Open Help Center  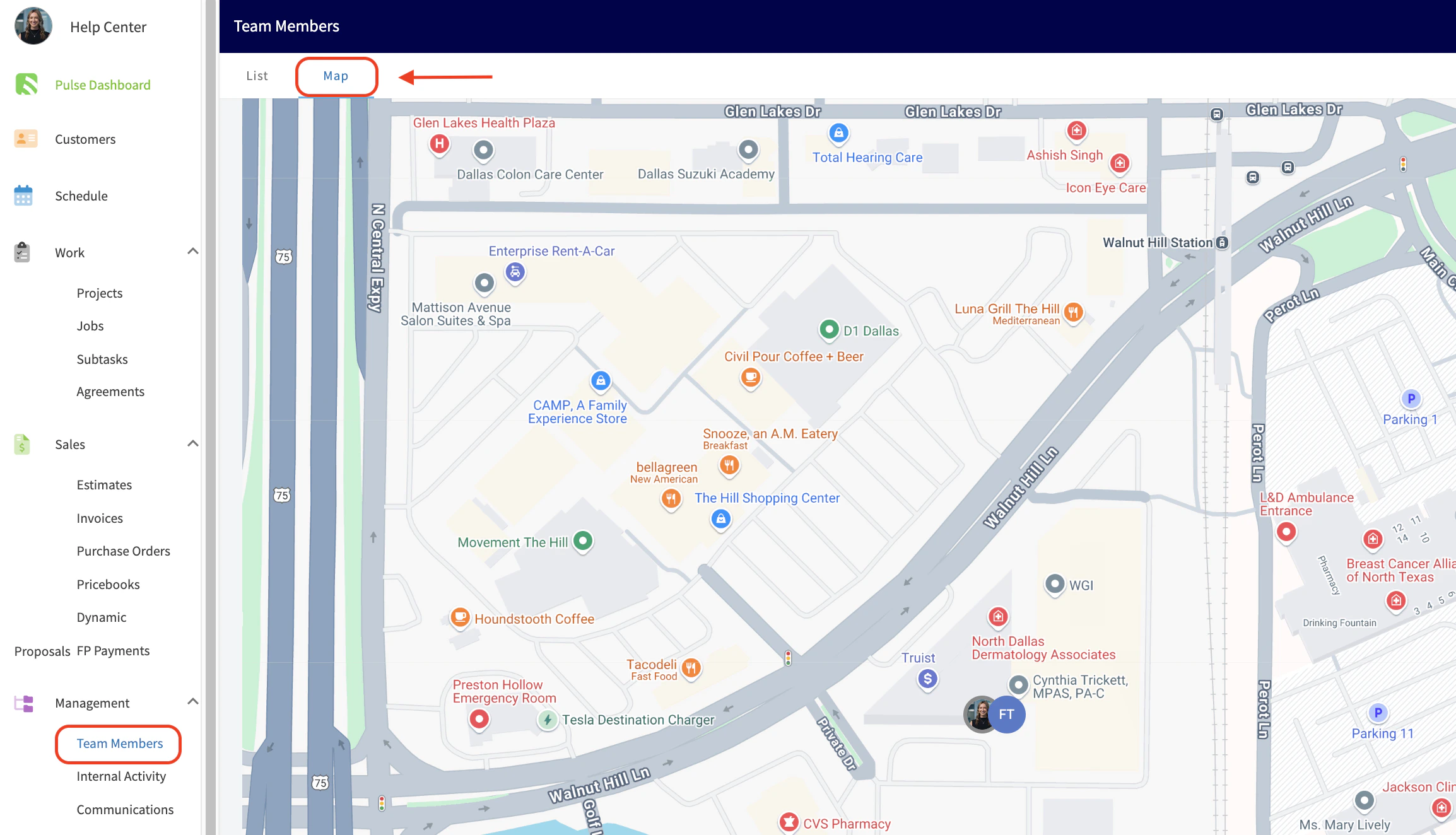[x=108, y=27]
